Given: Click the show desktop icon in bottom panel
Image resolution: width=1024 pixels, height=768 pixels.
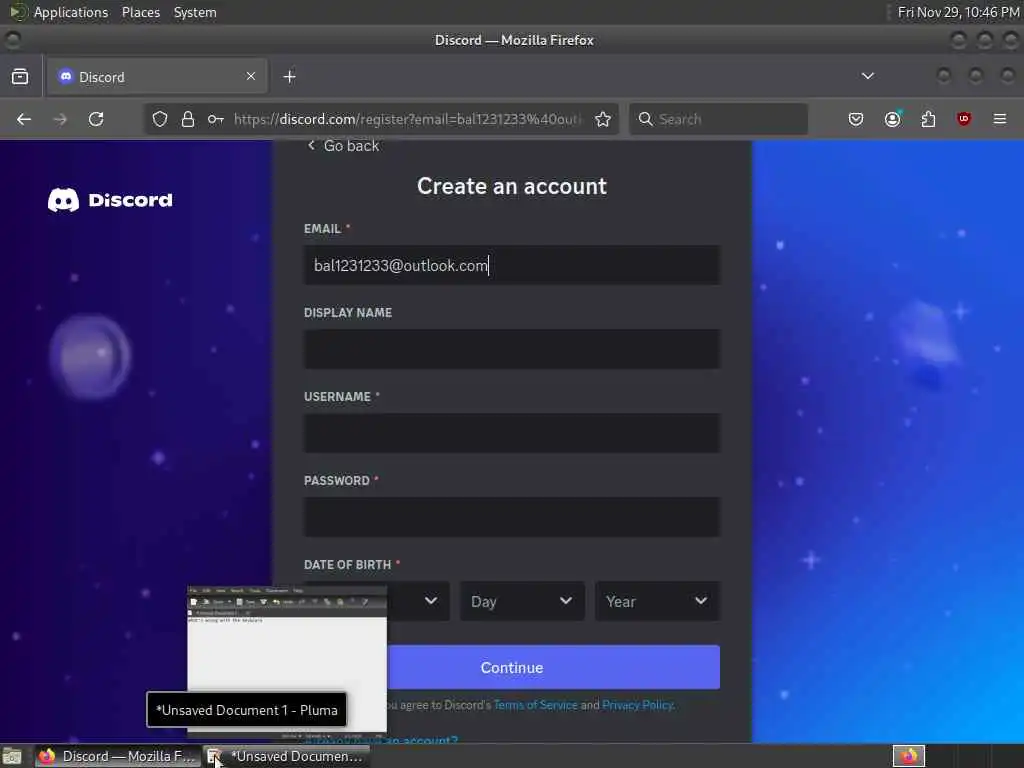Looking at the screenshot, I should pos(12,756).
